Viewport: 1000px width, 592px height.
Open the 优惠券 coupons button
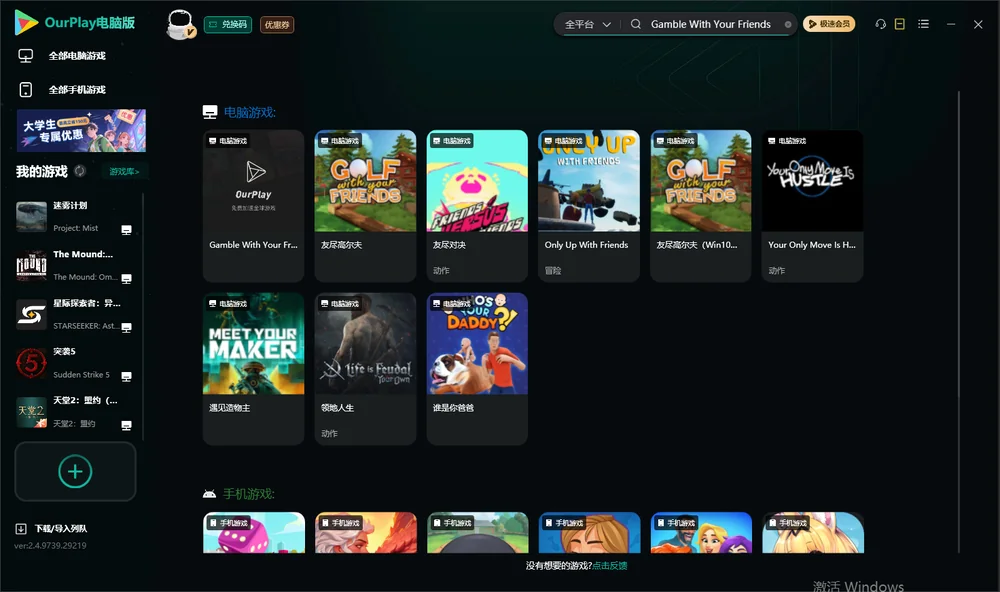pyautogui.click(x=277, y=25)
